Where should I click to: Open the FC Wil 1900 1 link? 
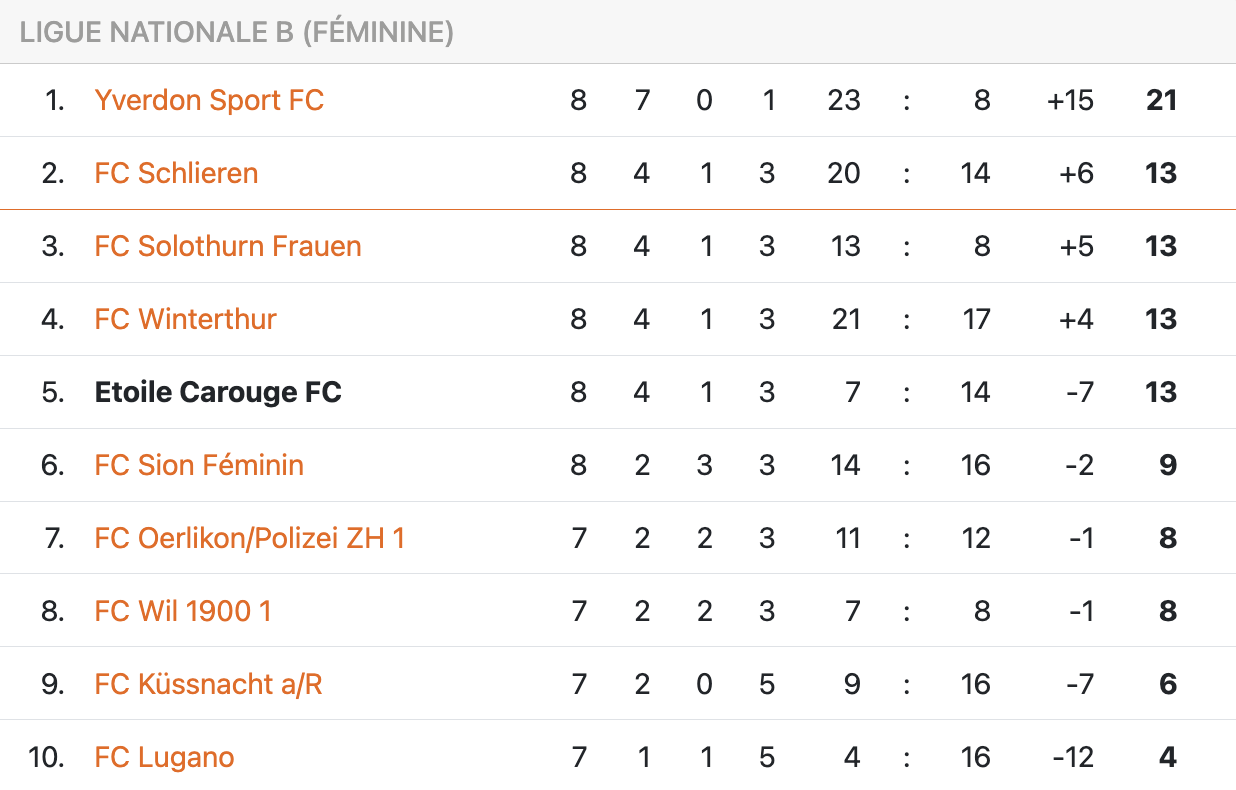(x=183, y=611)
